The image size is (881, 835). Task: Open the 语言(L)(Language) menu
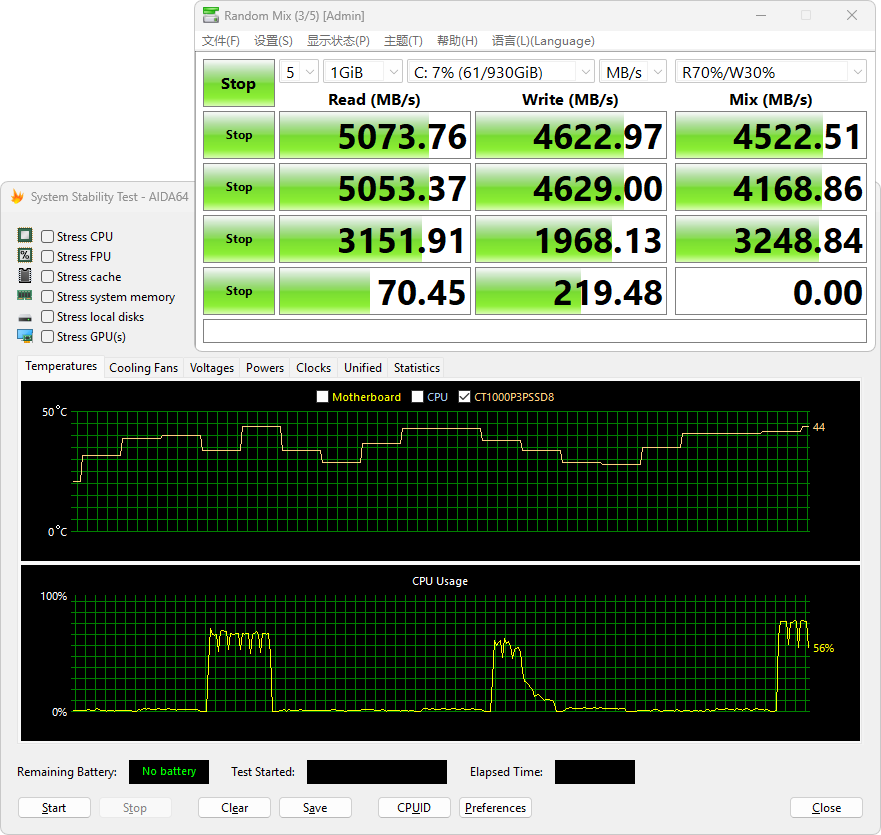coord(543,41)
